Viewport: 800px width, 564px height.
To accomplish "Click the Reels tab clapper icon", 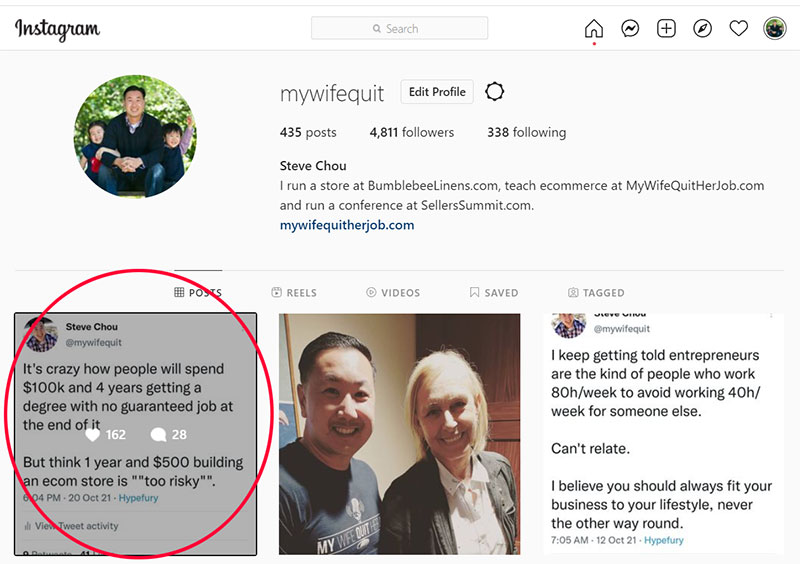I will click(276, 292).
